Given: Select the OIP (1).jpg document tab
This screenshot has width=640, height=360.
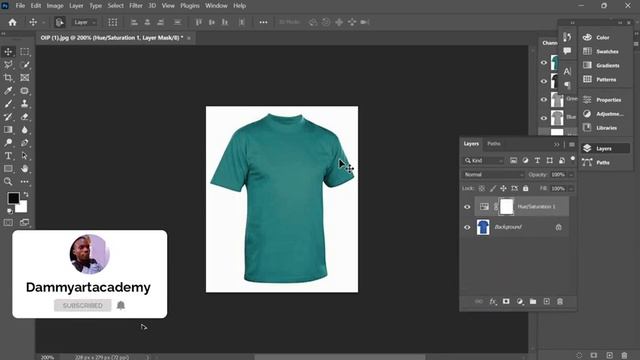Looking at the screenshot, I should [111, 38].
